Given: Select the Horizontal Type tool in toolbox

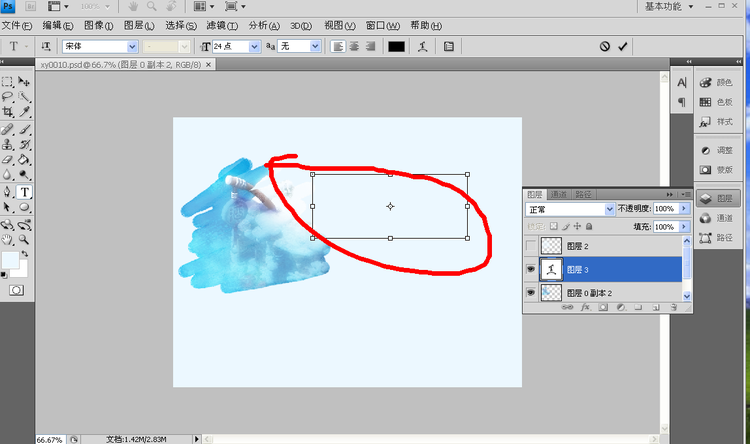Looking at the screenshot, I should 25,192.
